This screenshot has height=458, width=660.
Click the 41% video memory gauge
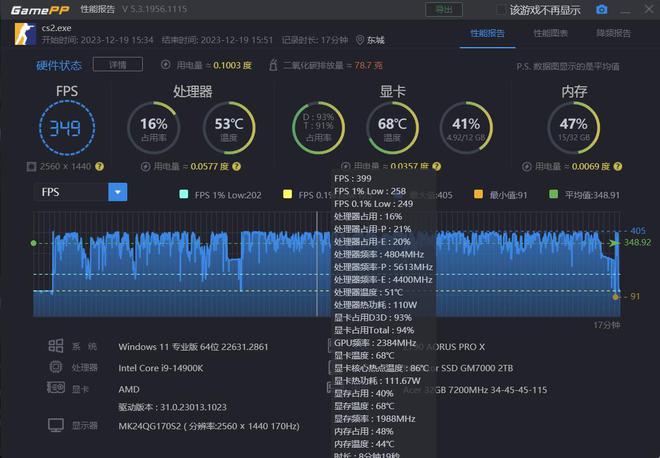(466, 128)
